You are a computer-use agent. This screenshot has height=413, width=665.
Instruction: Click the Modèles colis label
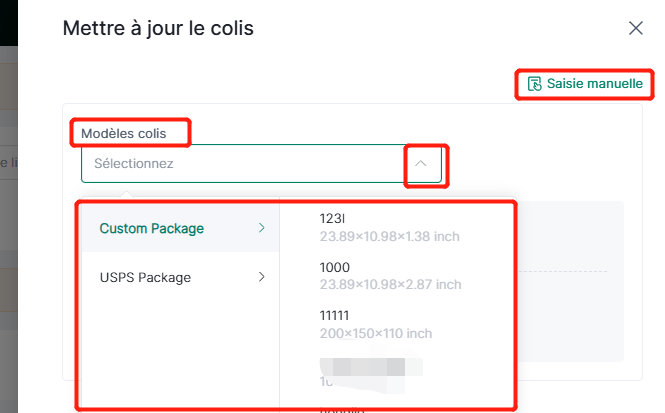pos(123,134)
